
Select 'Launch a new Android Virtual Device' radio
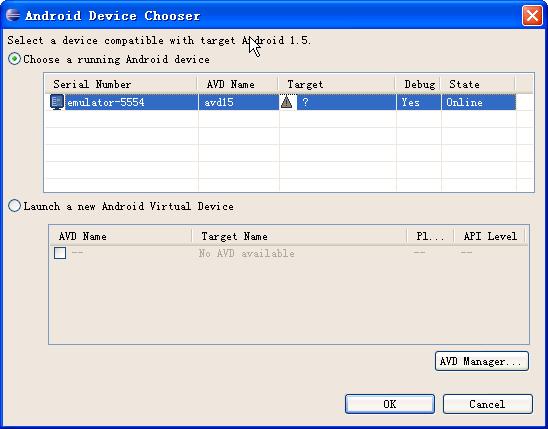tap(14, 206)
